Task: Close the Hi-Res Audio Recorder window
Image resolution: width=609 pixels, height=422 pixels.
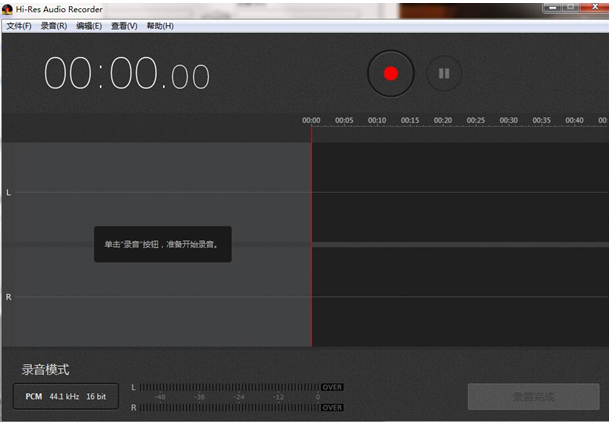Action: 595,7
